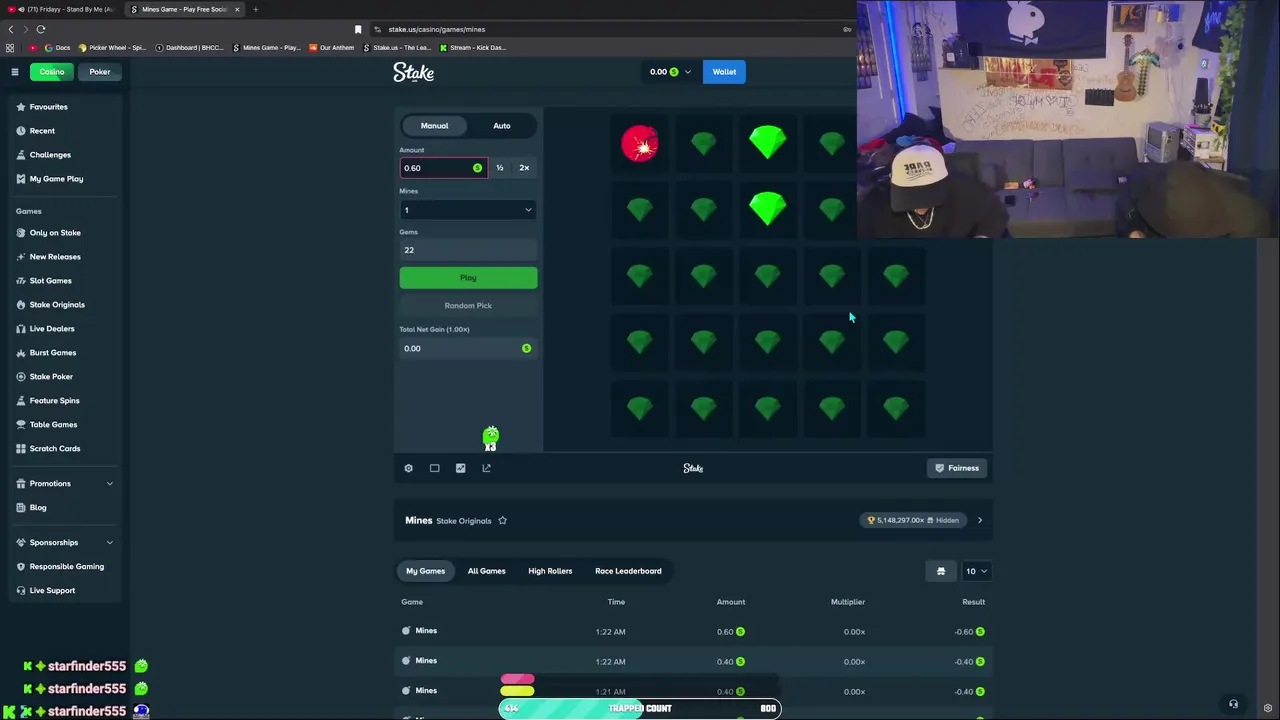The image size is (1280, 720).
Task: Select the All Games tab
Action: [x=487, y=571]
